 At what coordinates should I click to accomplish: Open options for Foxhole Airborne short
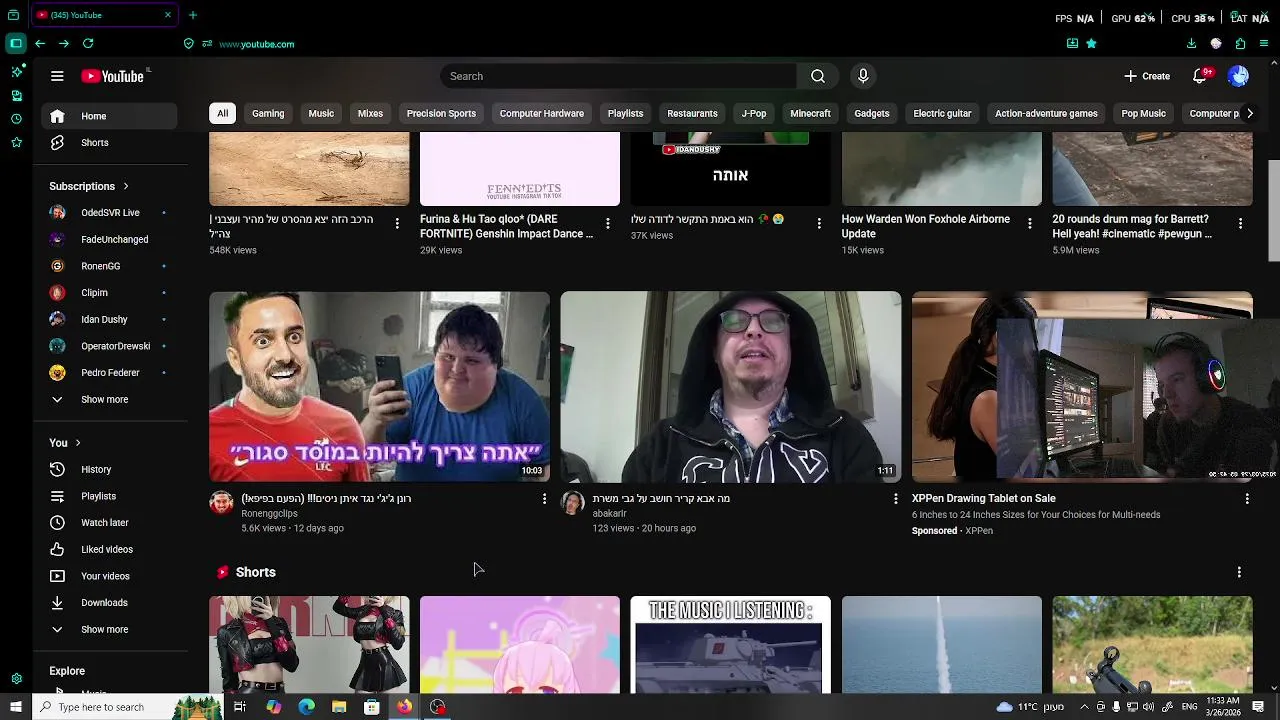[1029, 223]
